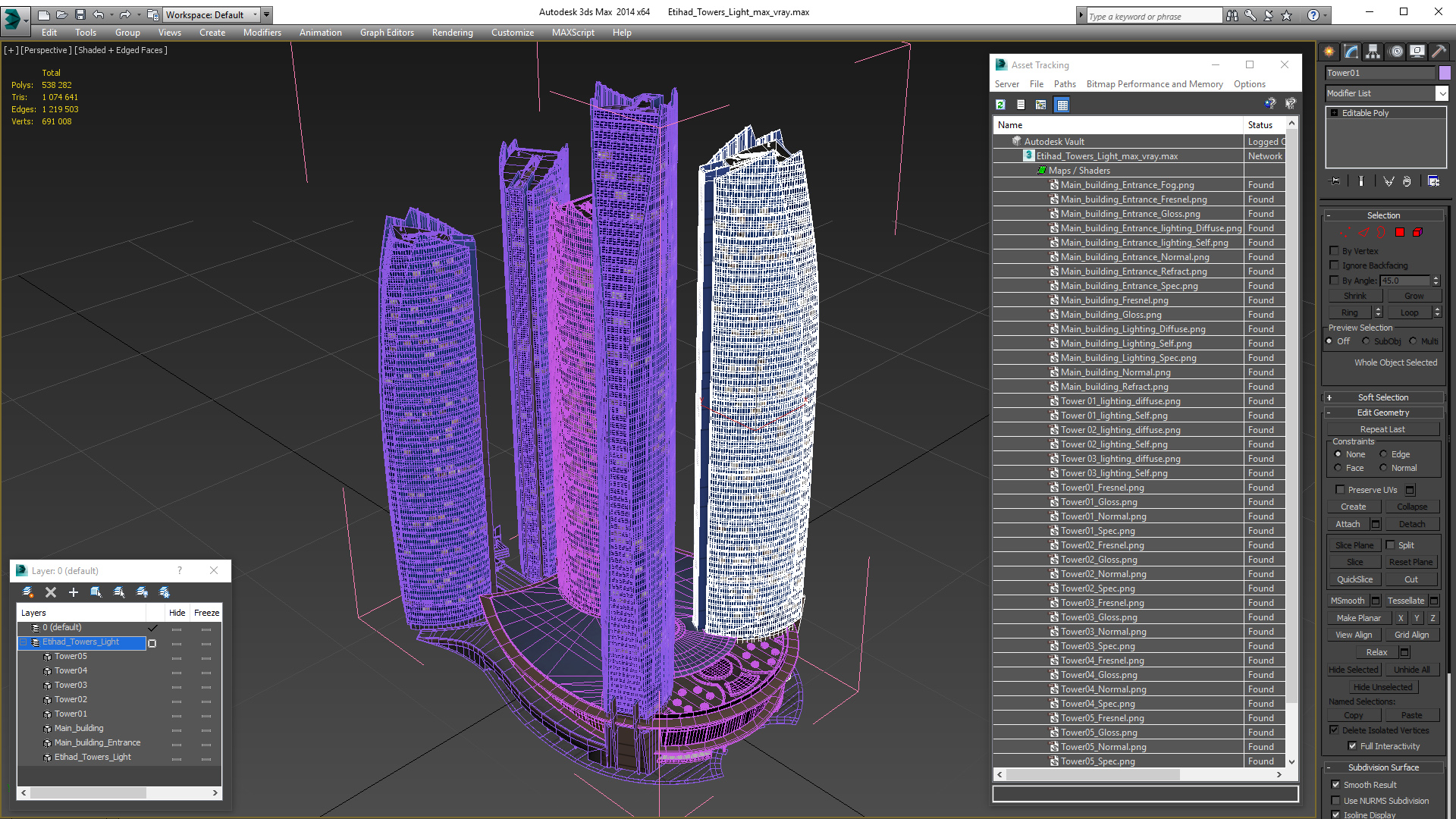Open Paths menu in Asset Tracking
The image size is (1456, 819).
tap(1064, 84)
